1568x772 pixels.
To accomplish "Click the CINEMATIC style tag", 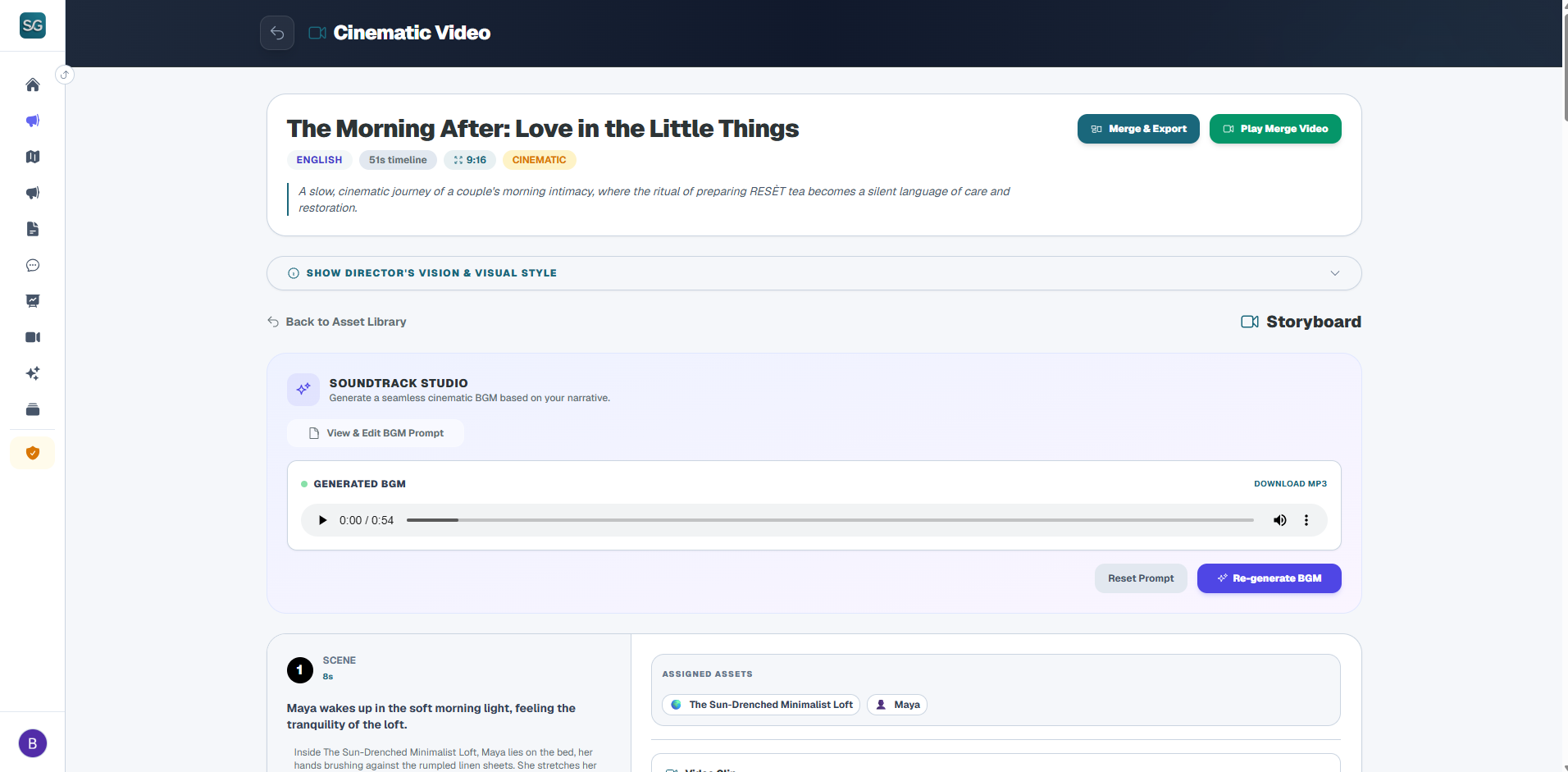I will tap(539, 160).
